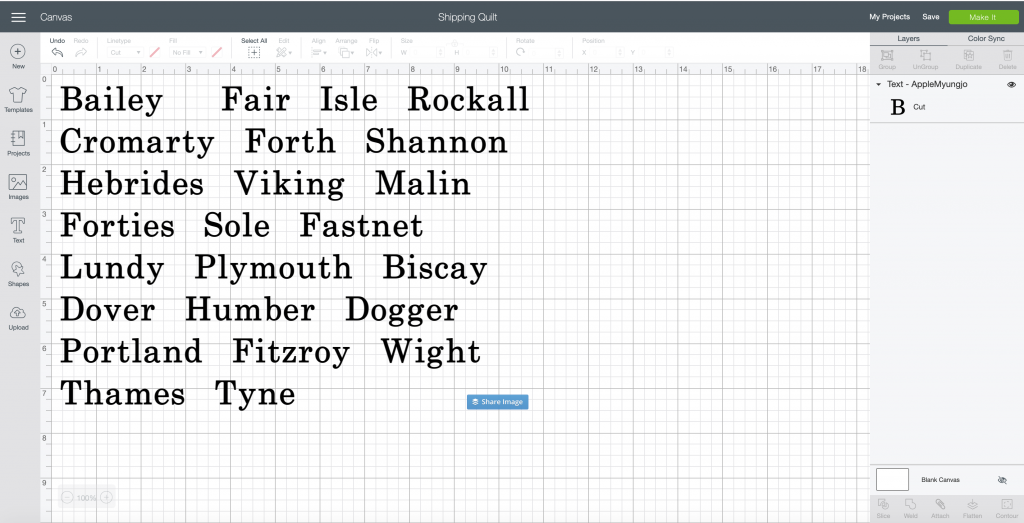The height and width of the screenshot is (523, 1024).
Task: Click the green Make It button
Action: click(x=982, y=17)
